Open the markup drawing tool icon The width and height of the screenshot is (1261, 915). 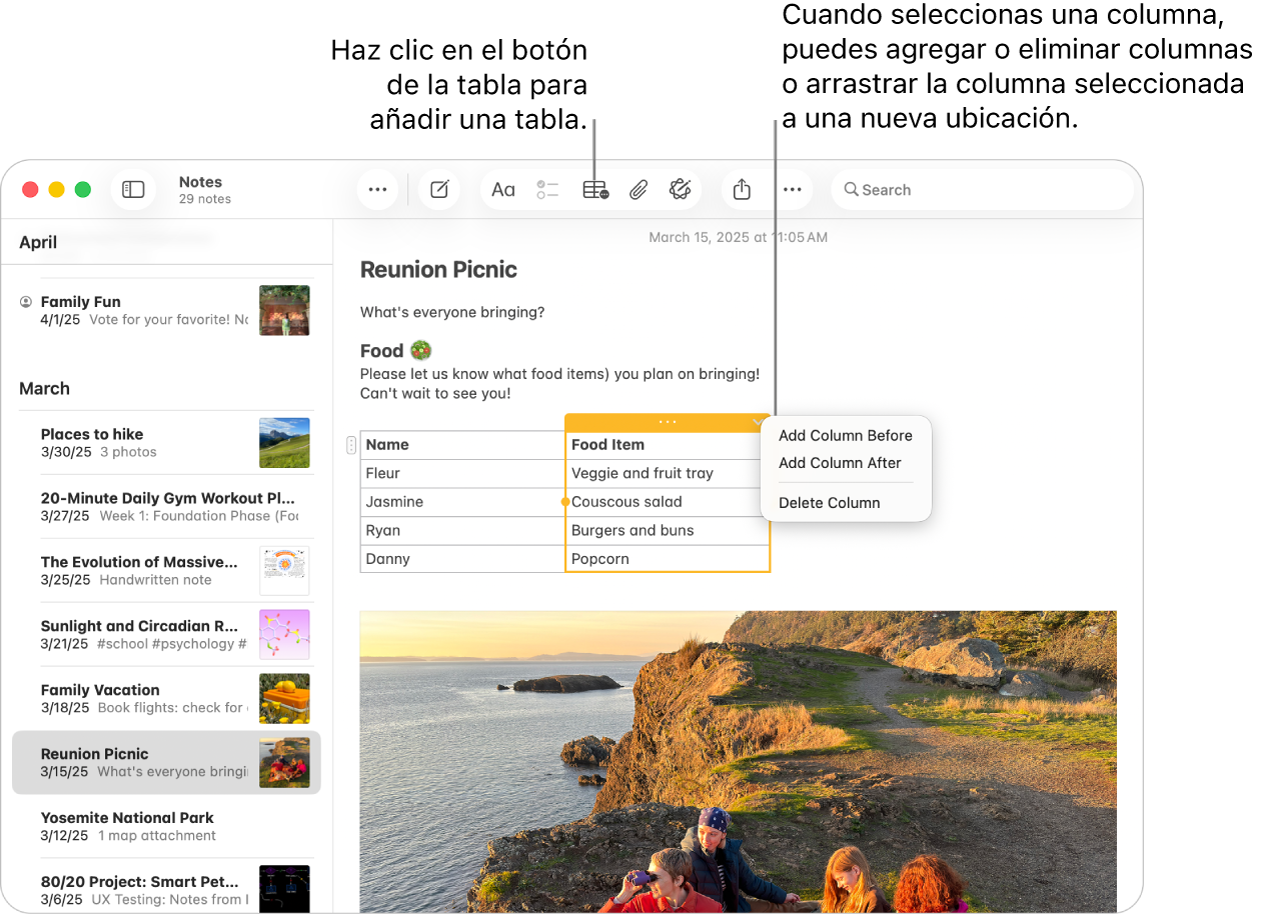click(x=680, y=189)
